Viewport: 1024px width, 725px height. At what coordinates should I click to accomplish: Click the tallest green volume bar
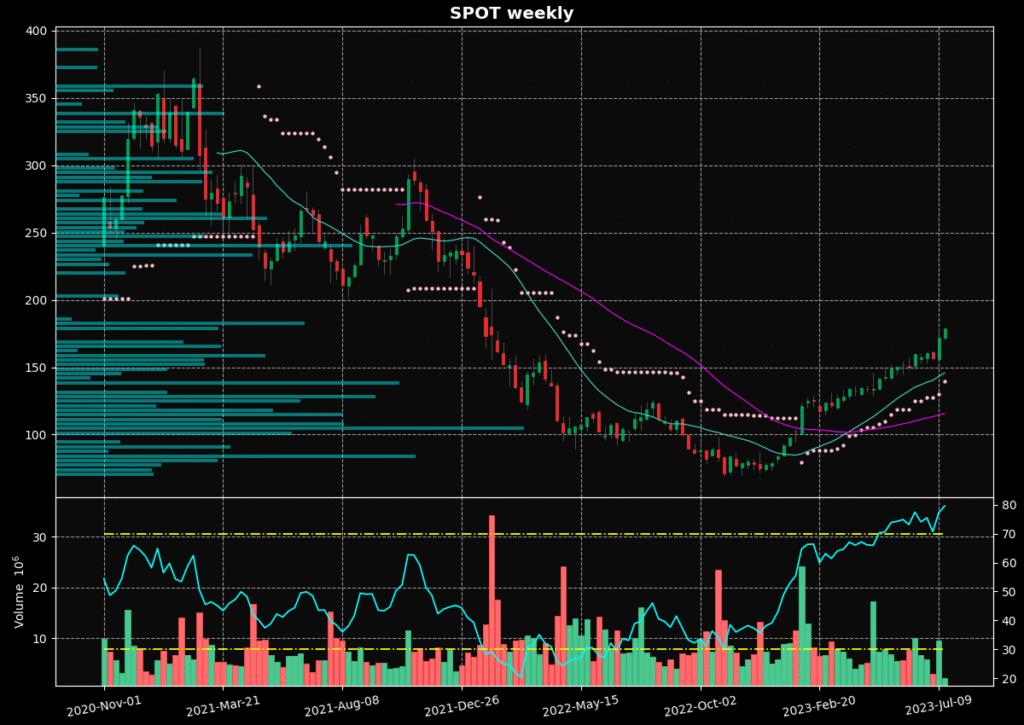(x=802, y=626)
